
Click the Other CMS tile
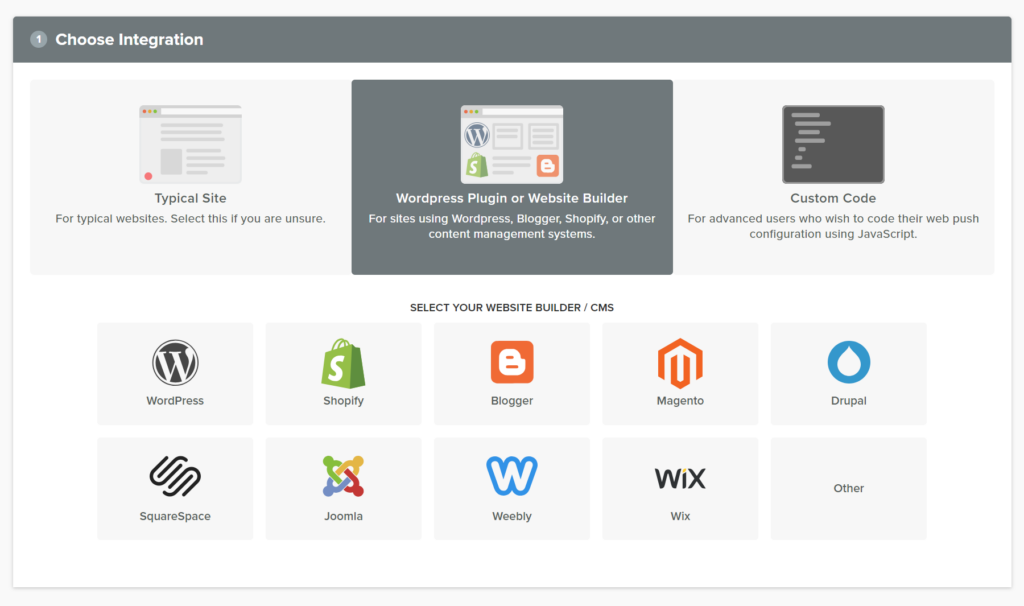(847, 488)
